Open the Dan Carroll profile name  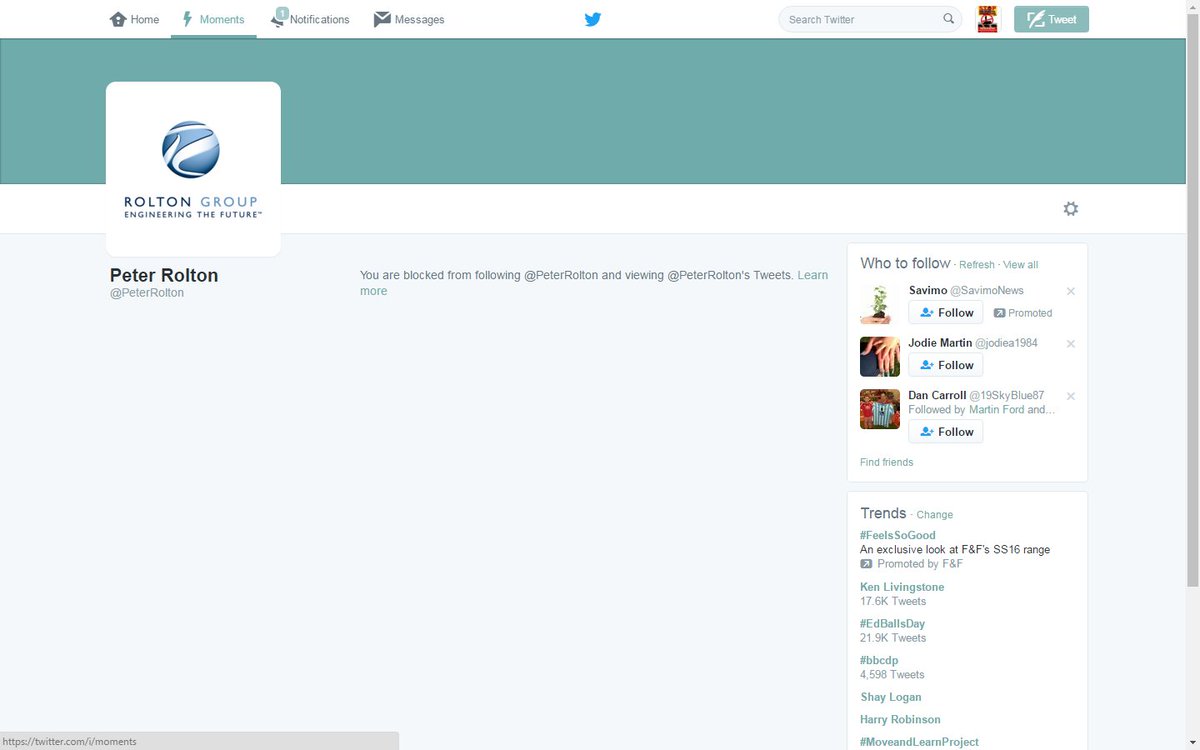coord(937,395)
